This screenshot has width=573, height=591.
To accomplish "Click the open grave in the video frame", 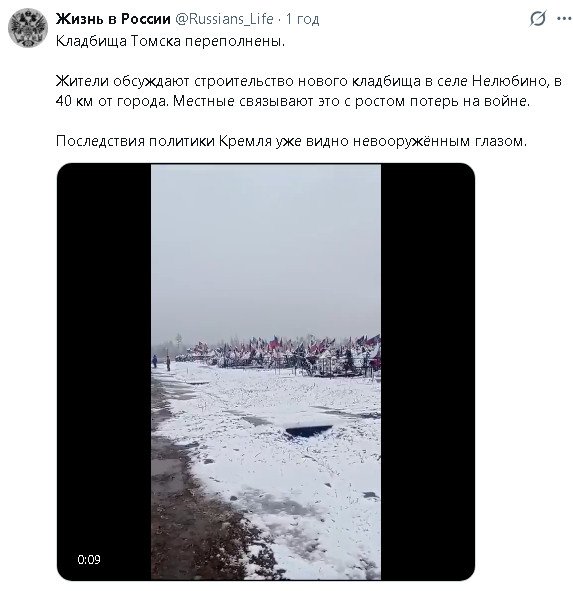I will tap(308, 430).
